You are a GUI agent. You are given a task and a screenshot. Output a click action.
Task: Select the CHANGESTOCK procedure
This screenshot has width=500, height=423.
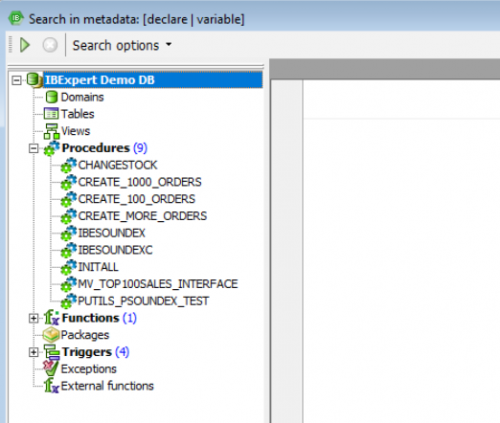[117, 165]
